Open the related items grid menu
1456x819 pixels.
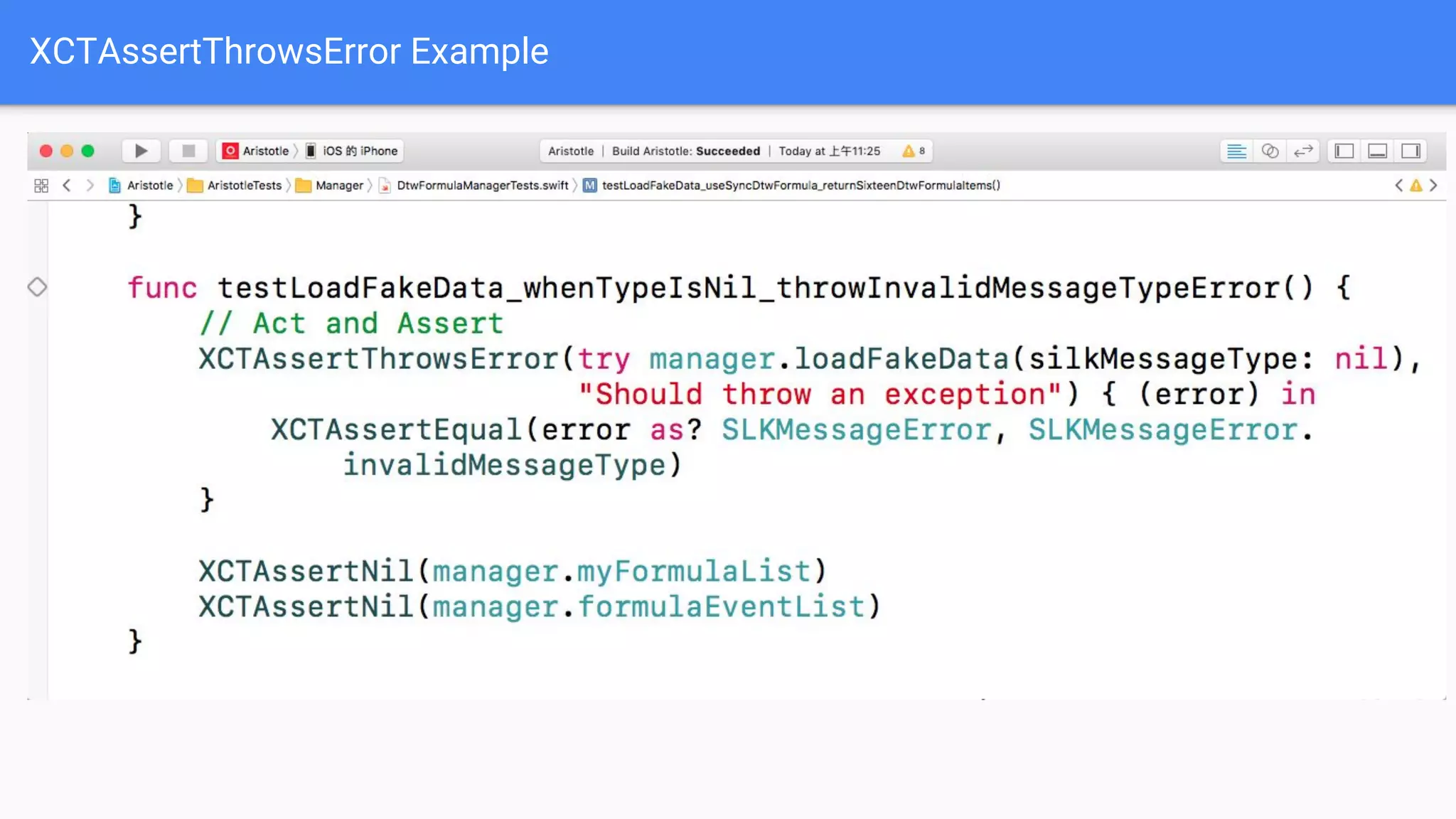41,186
